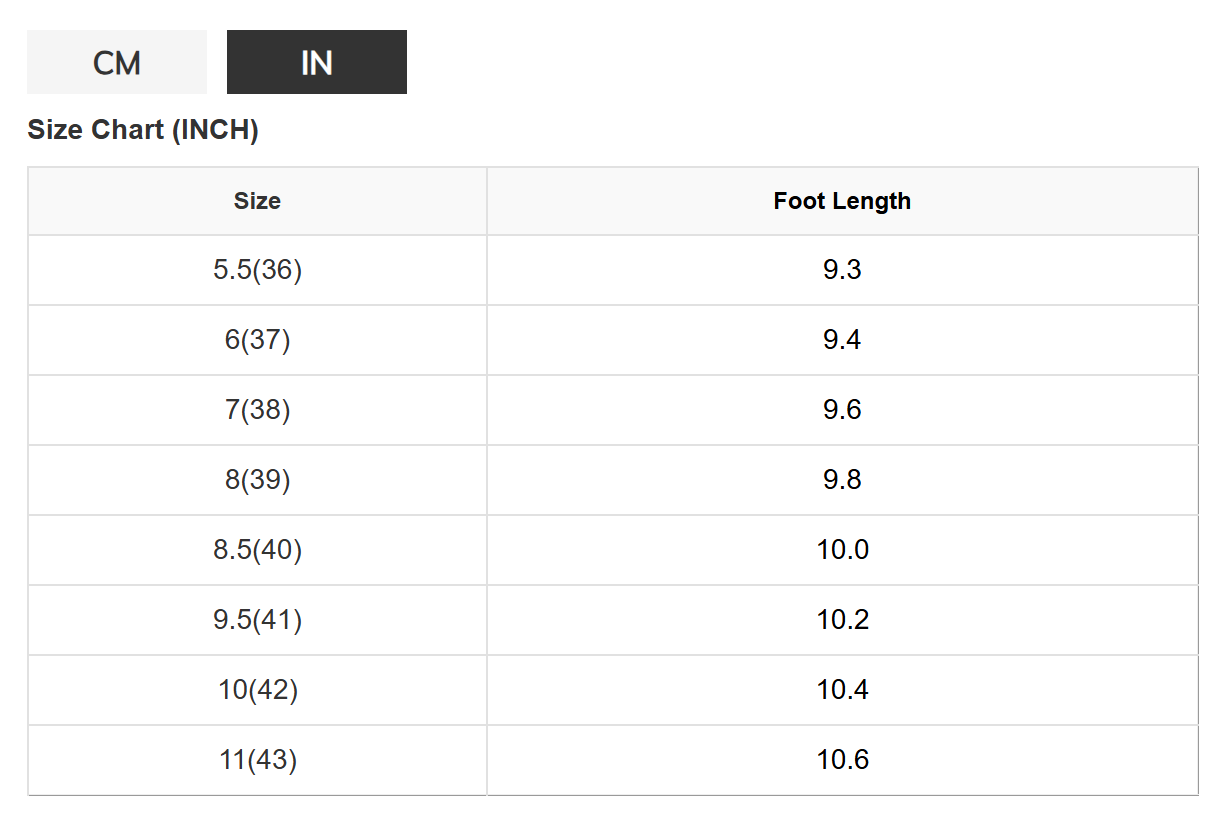The image size is (1226, 817).
Task: Switch to the CM unit tab
Action: coord(117,63)
